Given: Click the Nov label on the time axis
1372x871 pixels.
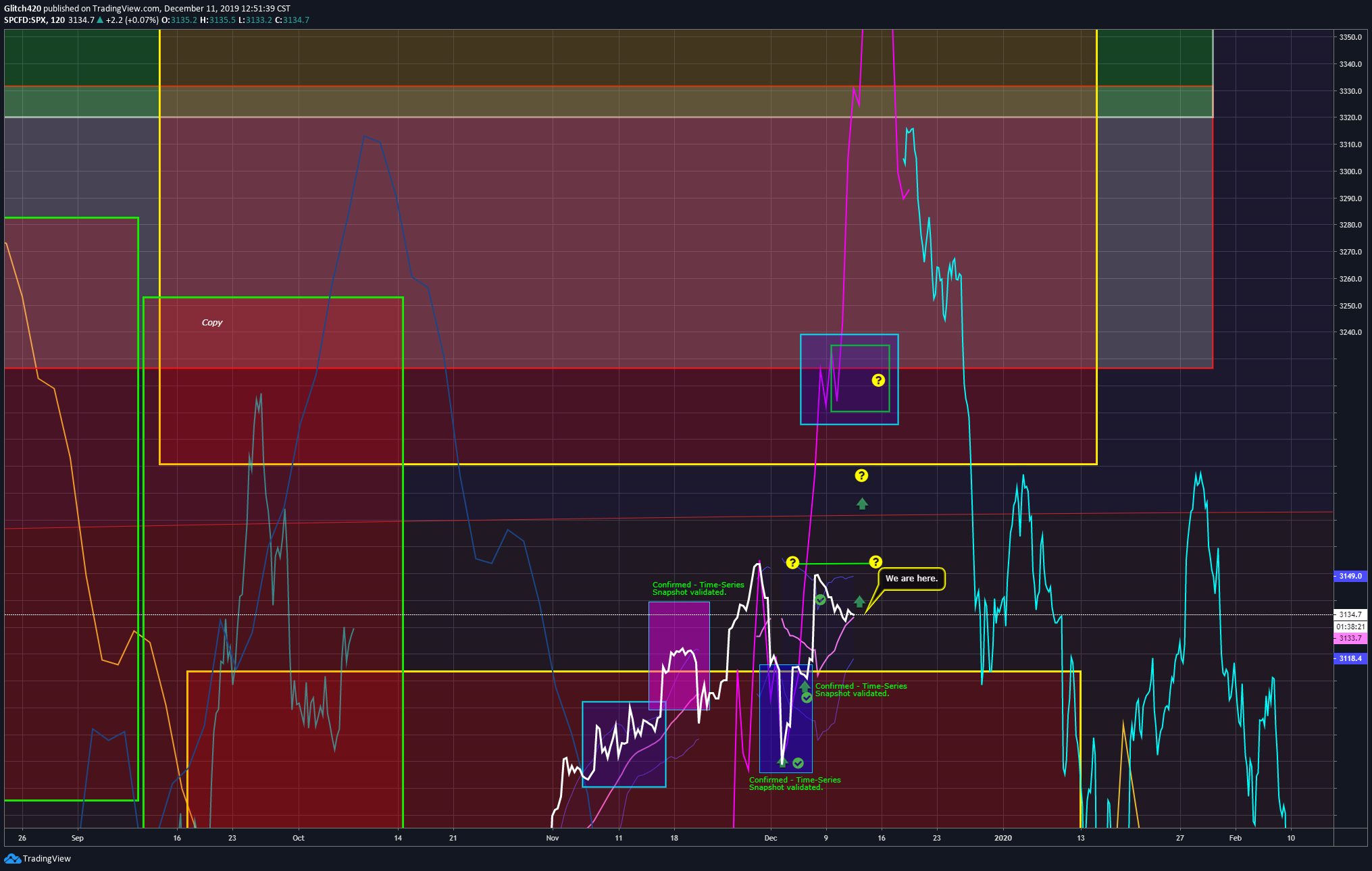Looking at the screenshot, I should 553,838.
